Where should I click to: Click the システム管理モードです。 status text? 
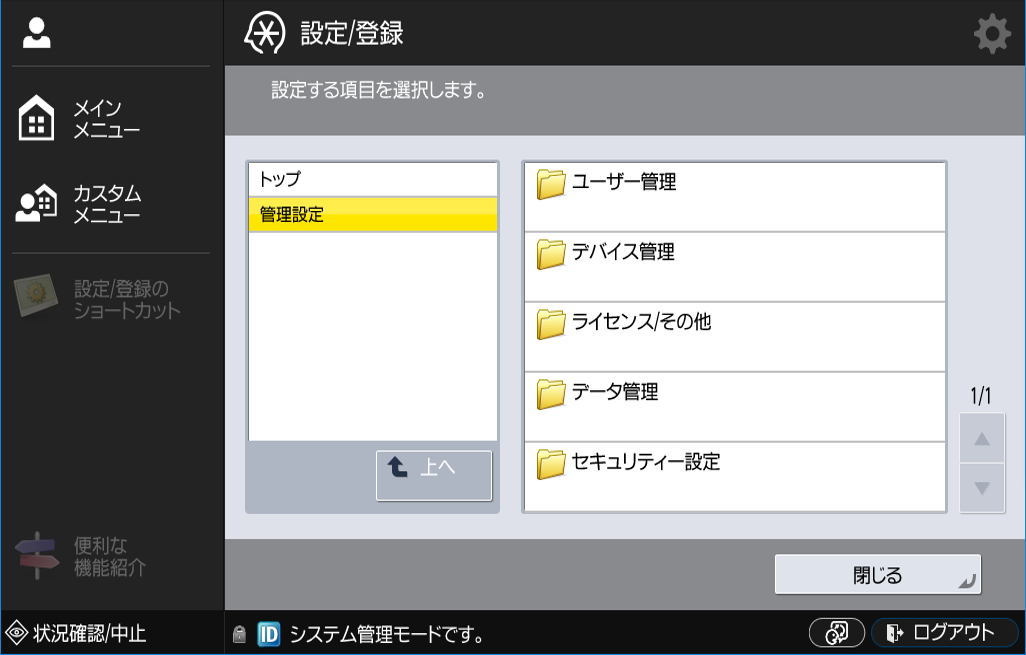point(387,634)
